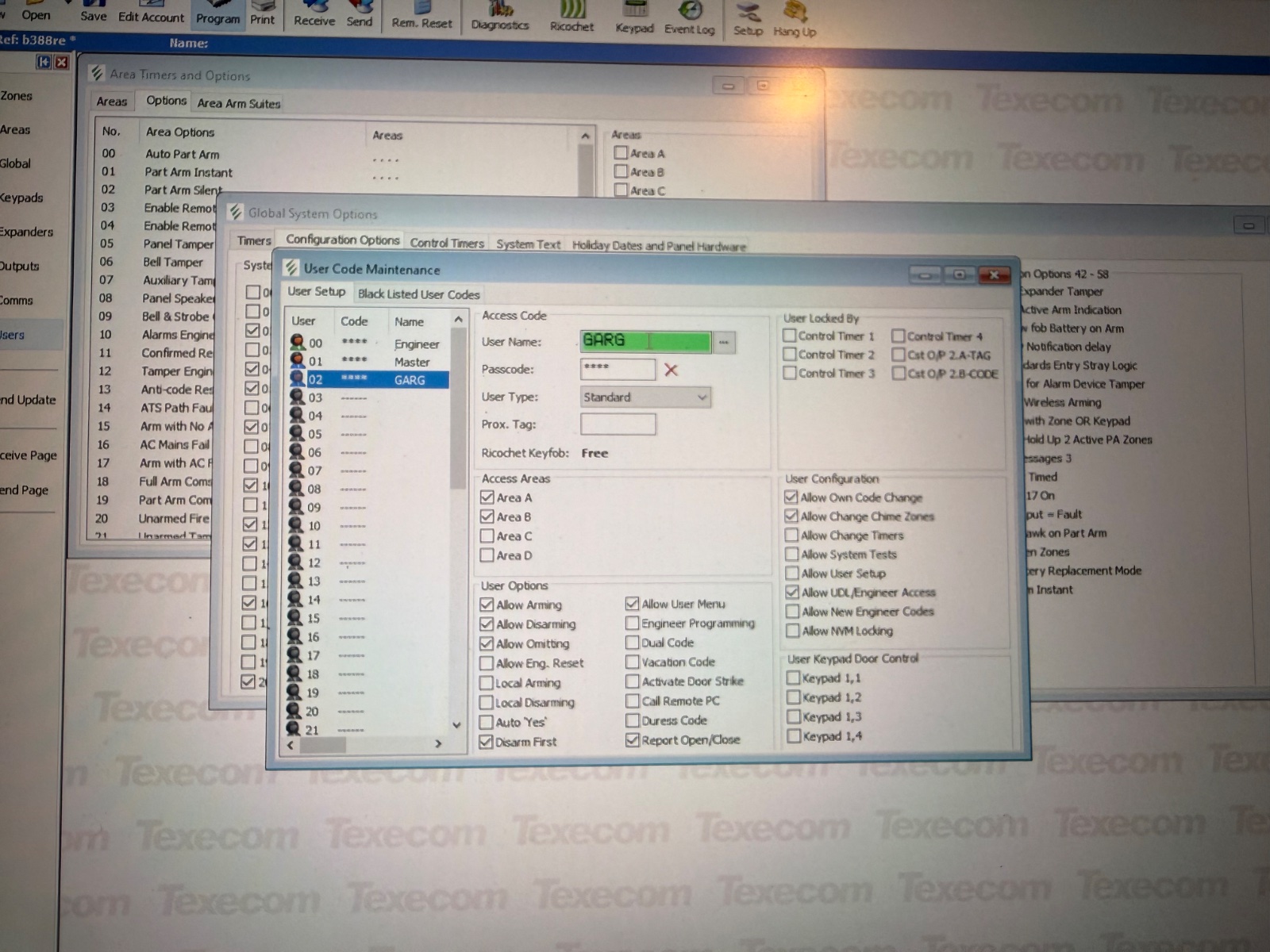
Task: Click the ellipsis button next to User Name
Action: click(x=724, y=342)
